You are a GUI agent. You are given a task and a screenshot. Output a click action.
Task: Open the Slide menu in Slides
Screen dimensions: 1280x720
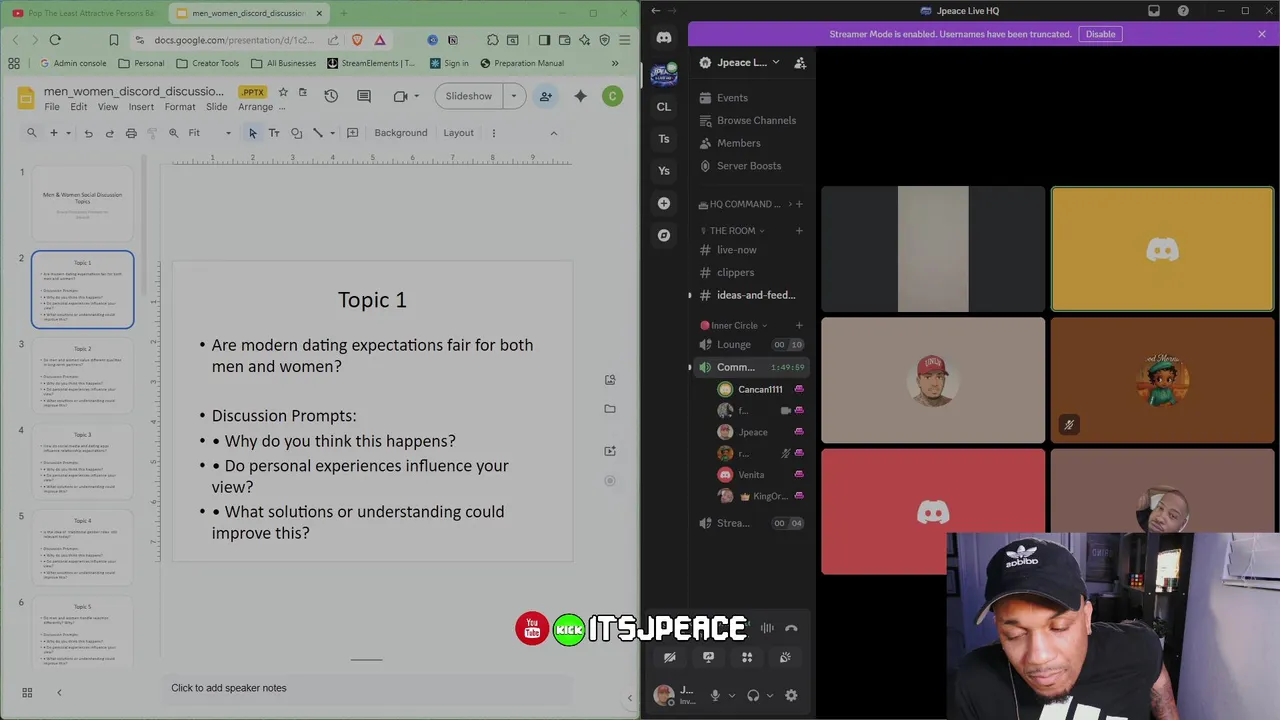(x=216, y=107)
